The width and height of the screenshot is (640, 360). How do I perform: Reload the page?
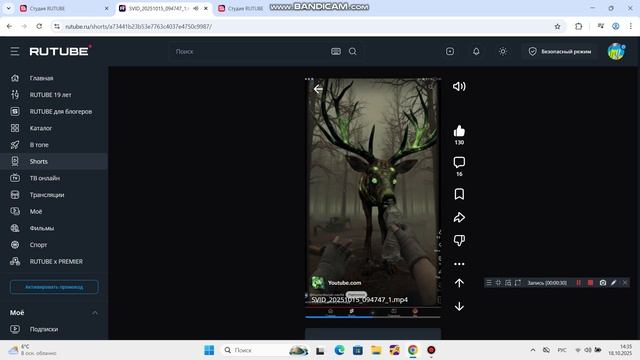39,26
